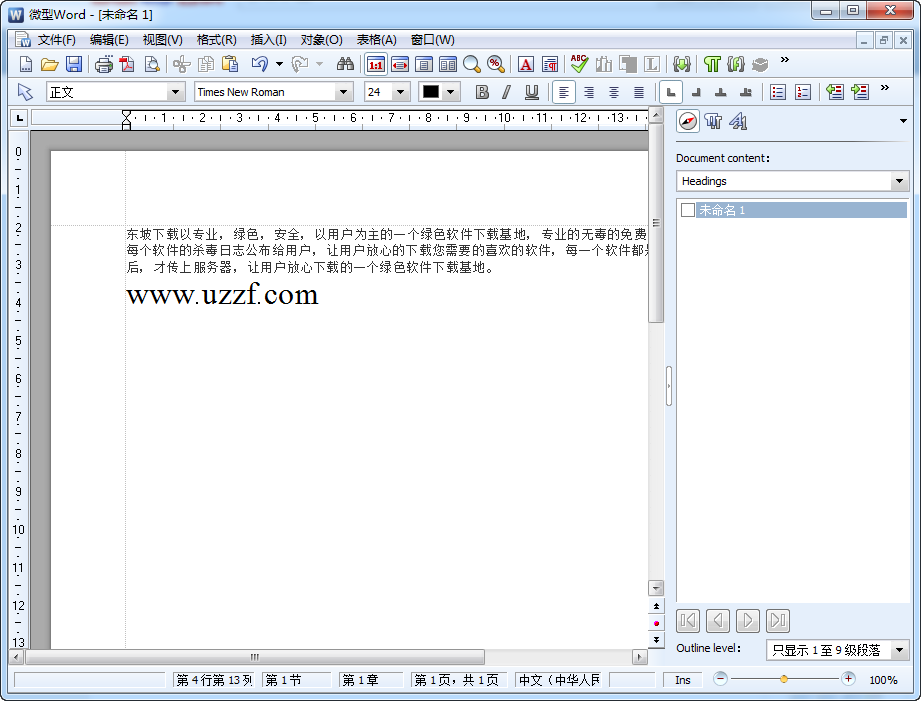Save document with floppy disk icon
This screenshot has width=921, height=701.
73,64
